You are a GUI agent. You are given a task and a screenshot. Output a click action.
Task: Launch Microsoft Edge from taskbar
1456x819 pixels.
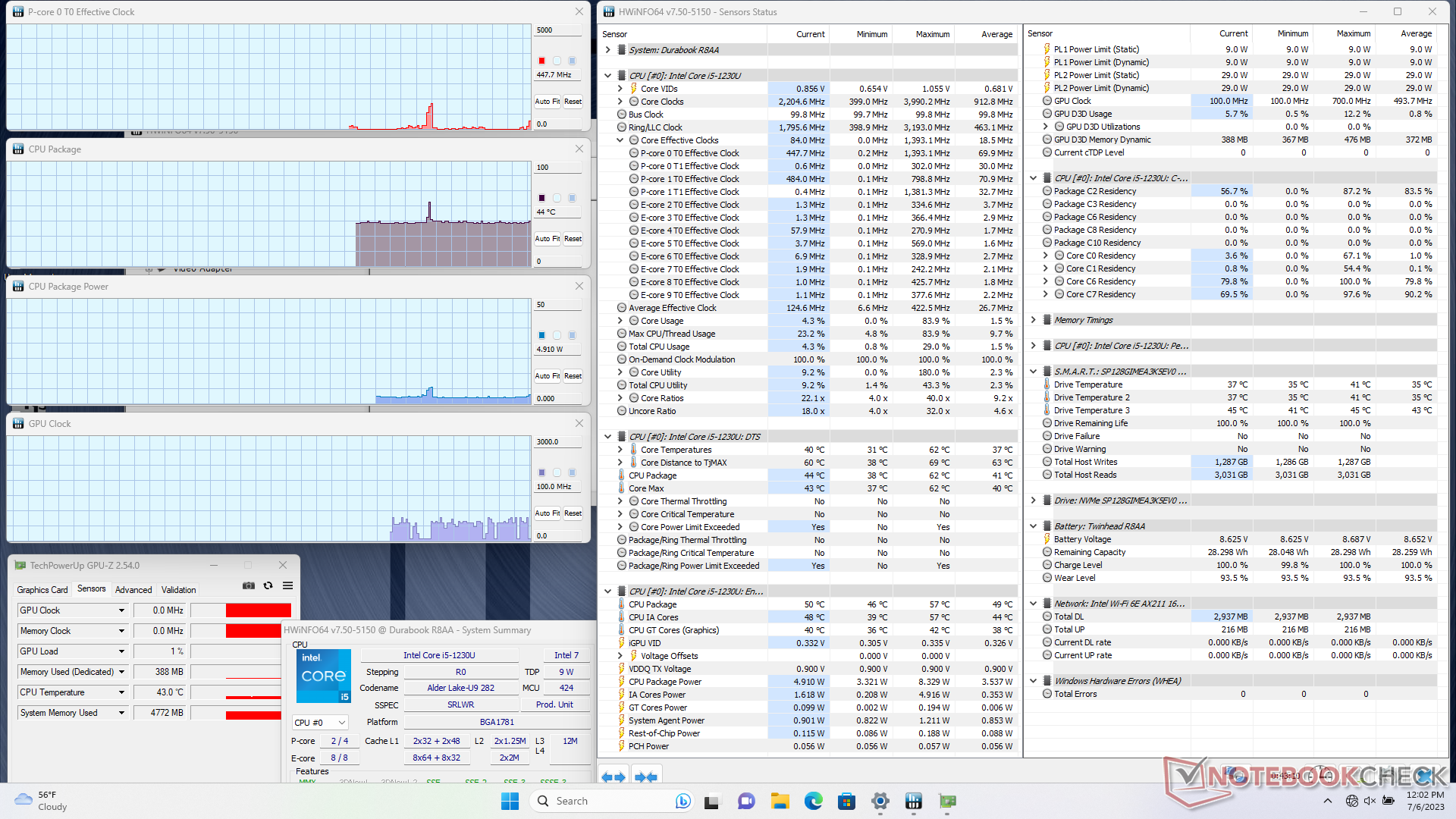(x=814, y=801)
